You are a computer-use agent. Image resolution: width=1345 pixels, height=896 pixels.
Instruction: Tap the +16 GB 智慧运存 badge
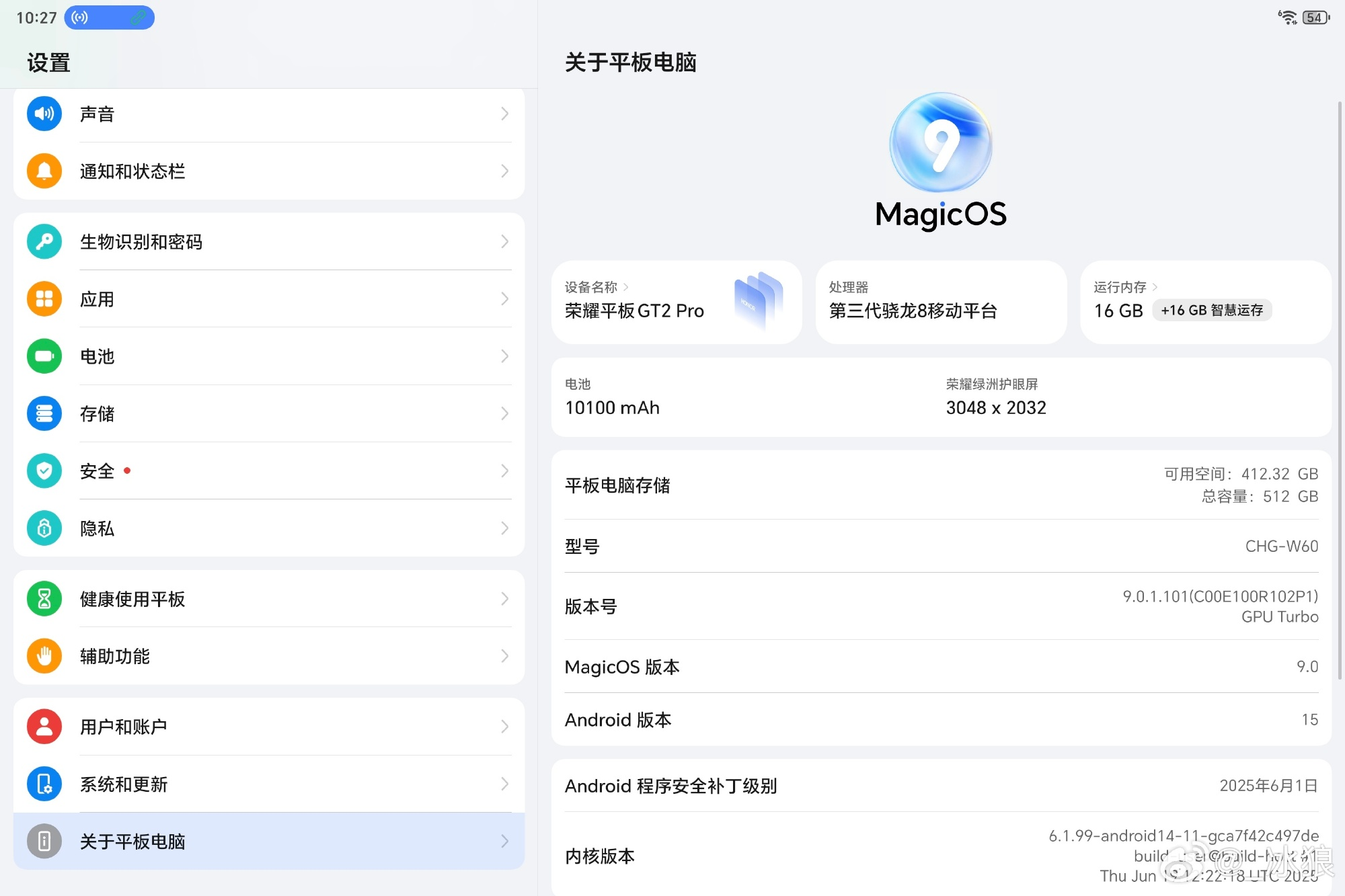1212,310
